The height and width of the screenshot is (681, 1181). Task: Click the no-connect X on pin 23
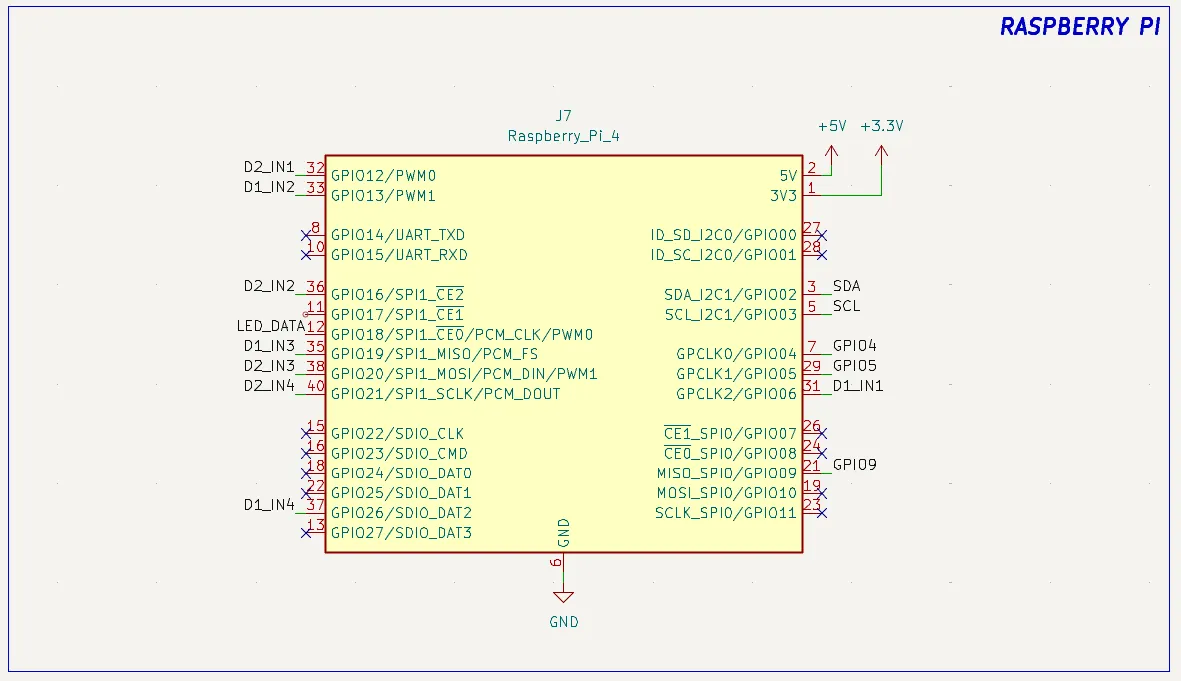pyautogui.click(x=822, y=513)
